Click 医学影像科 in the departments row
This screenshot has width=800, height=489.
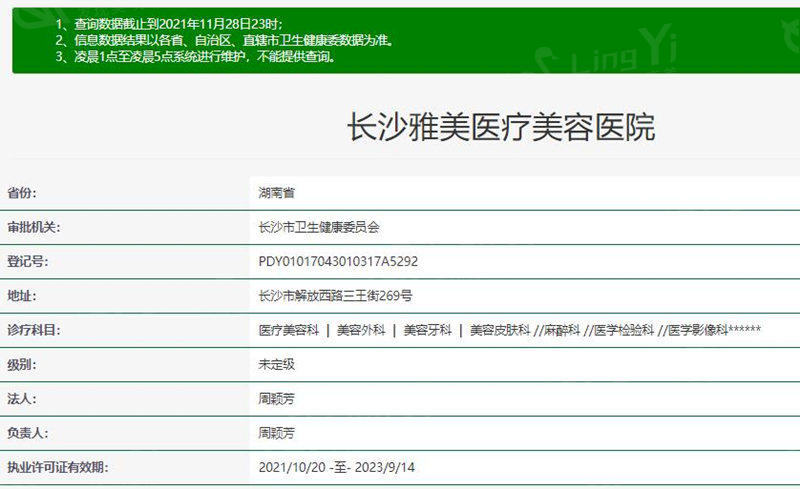pyautogui.click(x=697, y=330)
